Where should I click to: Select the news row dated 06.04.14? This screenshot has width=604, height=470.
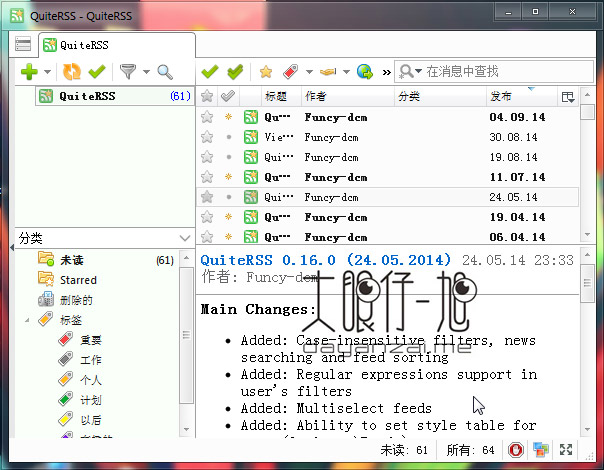tap(388, 237)
